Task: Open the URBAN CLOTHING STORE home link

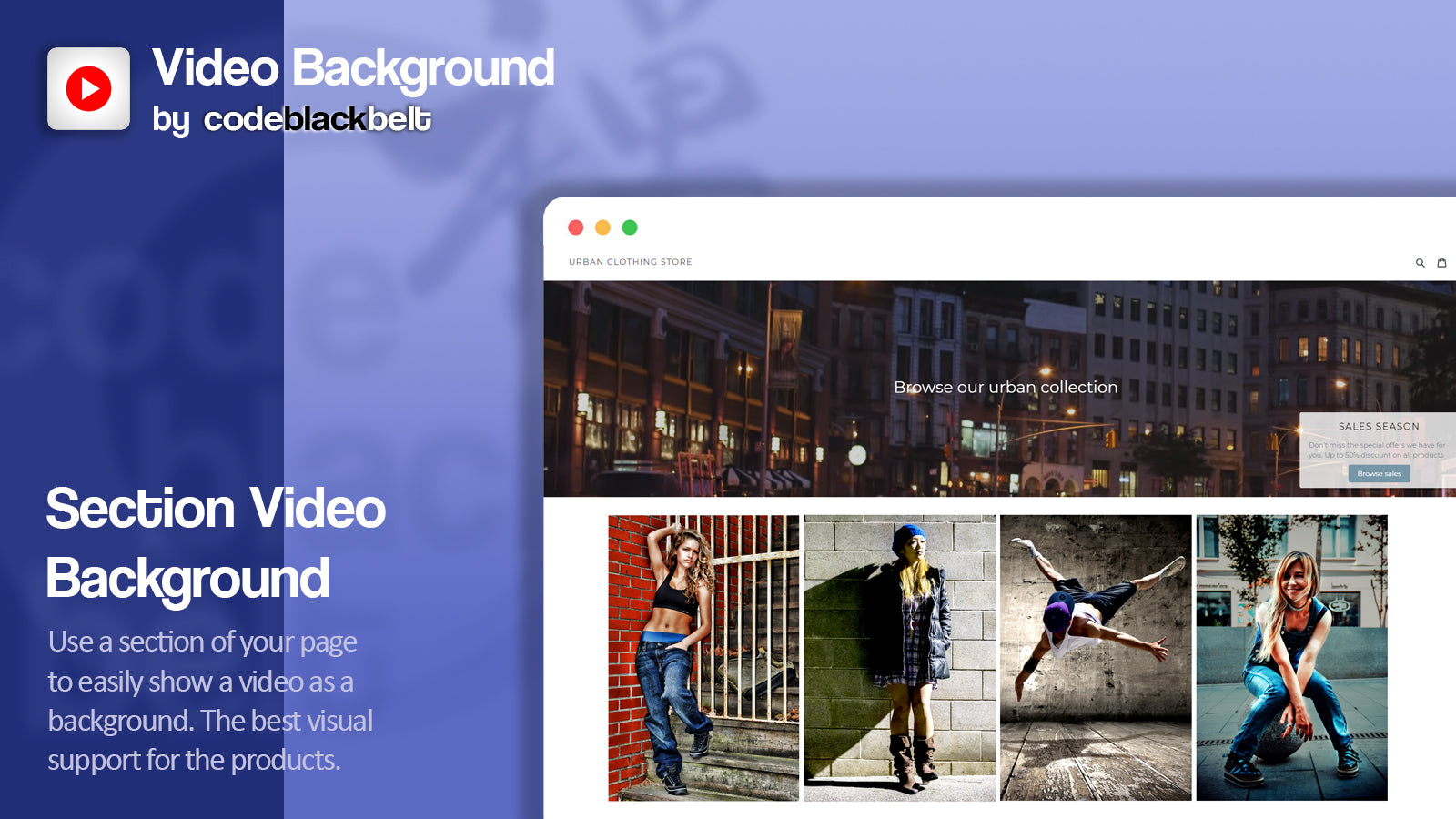Action: (630, 262)
